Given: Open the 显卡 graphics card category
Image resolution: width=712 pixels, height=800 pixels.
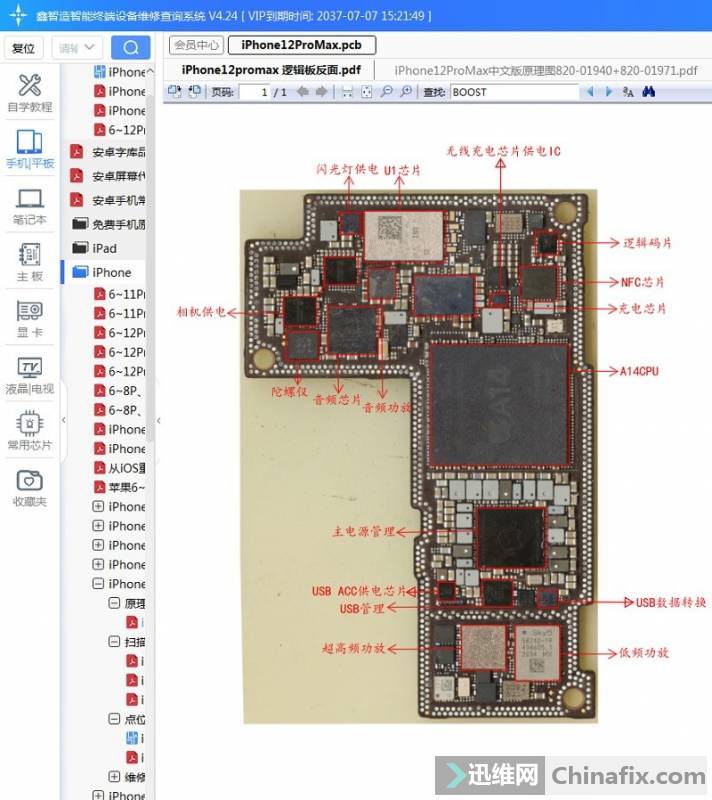Looking at the screenshot, I should pyautogui.click(x=30, y=318).
